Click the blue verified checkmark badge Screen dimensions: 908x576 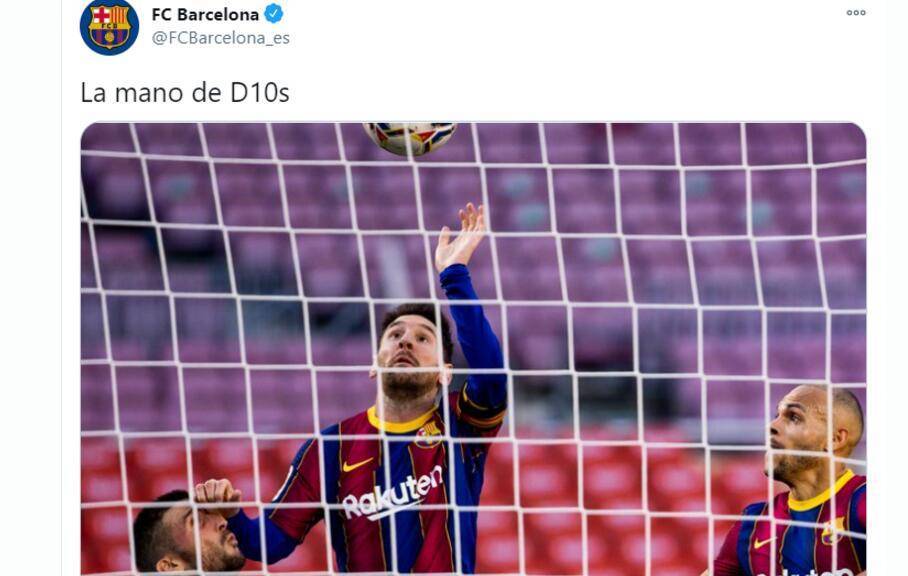click(x=274, y=14)
